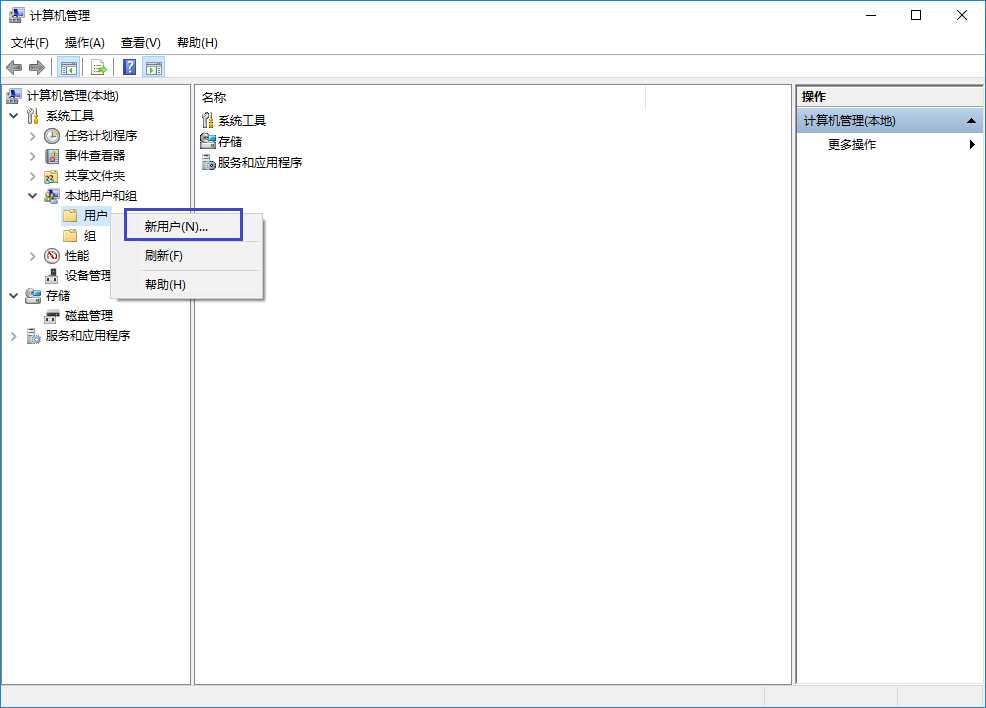This screenshot has height=708, width=986.
Task: Select 设备管理器 label in tree
Action: pos(87,276)
